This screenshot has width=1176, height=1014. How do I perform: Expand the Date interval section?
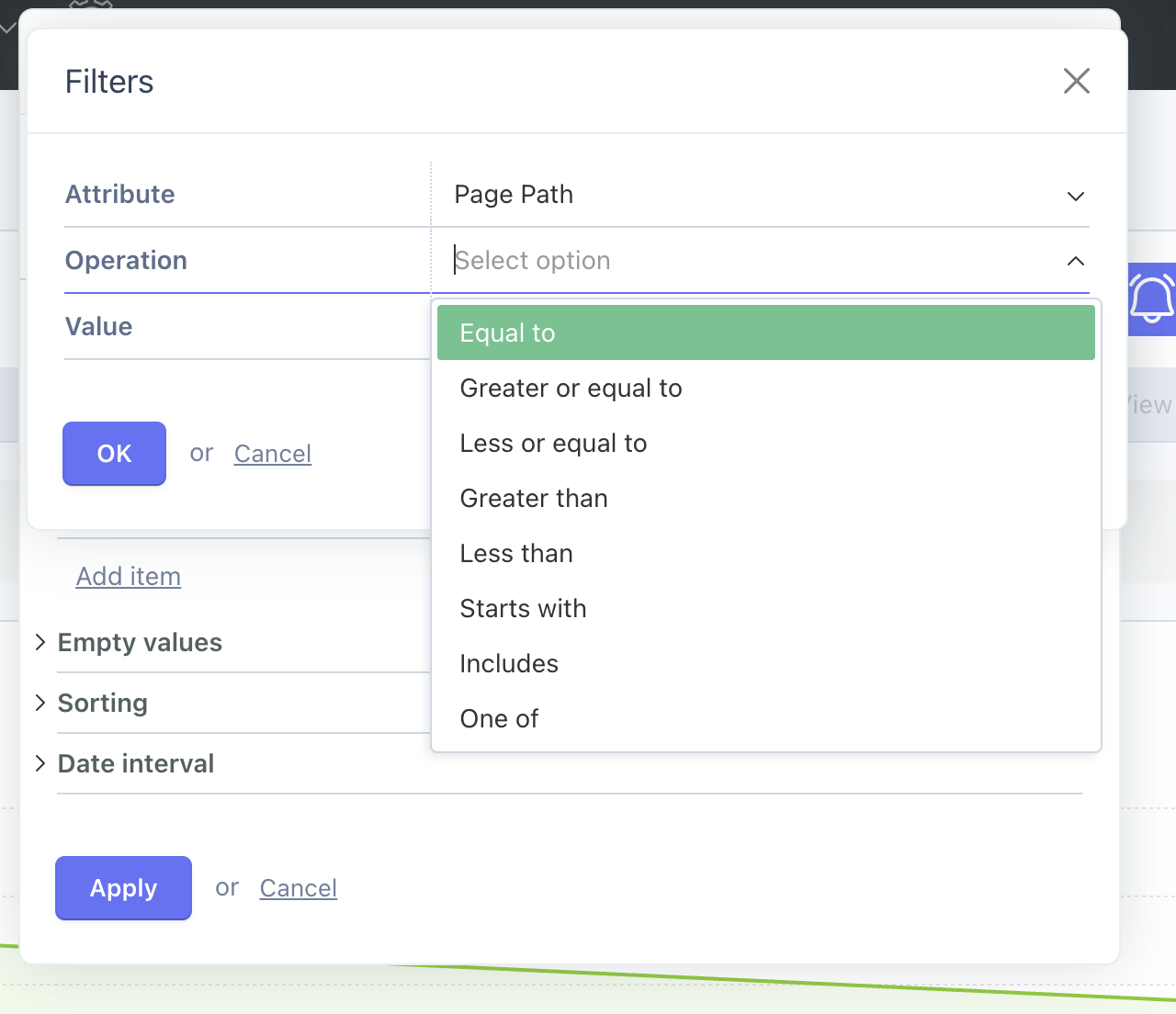(135, 764)
